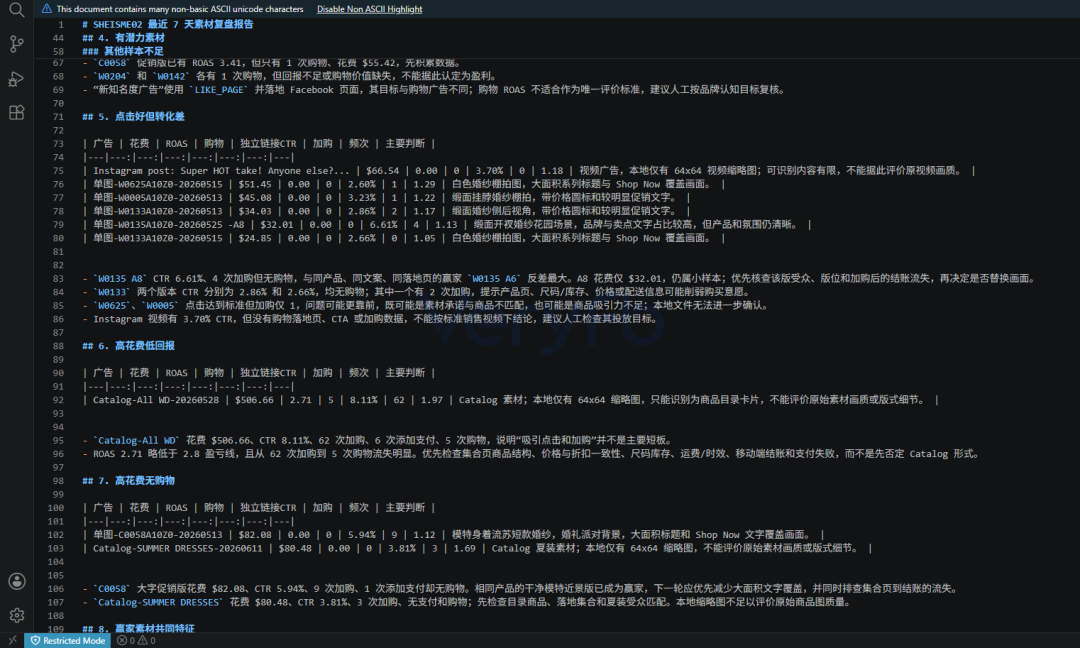Viewport: 1080px width, 648px height.
Task: Open the Accounts menu icon
Action: [x=17, y=581]
